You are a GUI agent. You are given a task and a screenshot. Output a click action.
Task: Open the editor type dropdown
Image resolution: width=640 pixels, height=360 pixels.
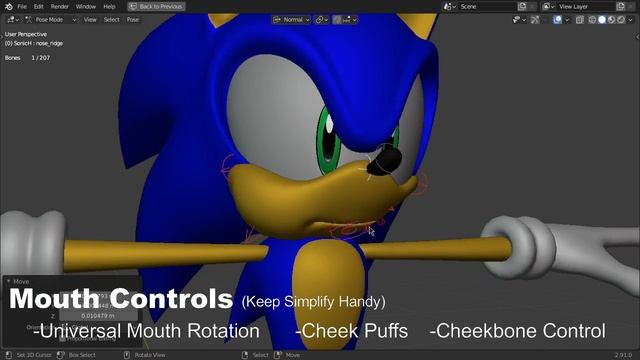[13, 20]
